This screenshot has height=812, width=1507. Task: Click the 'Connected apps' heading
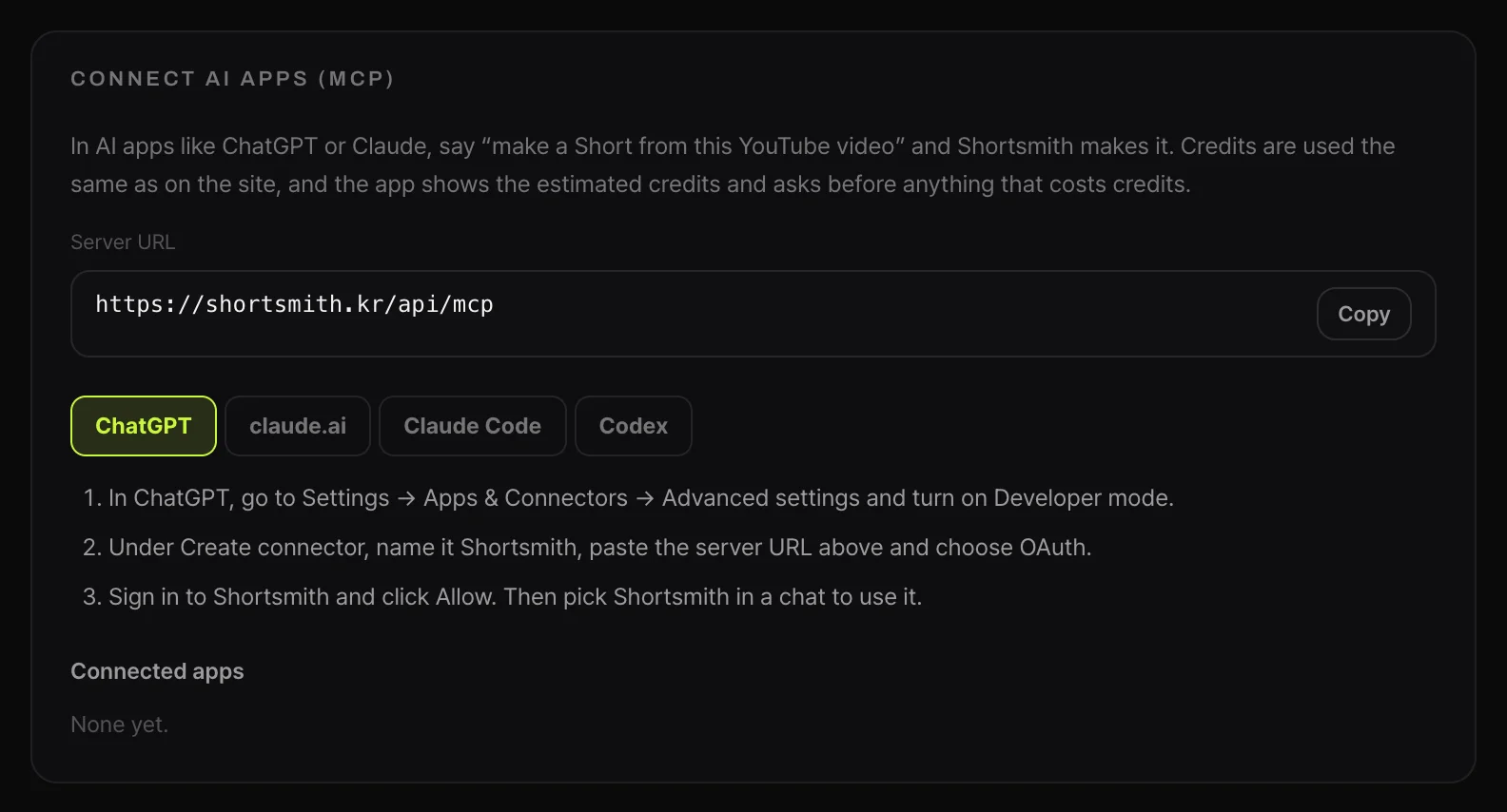click(157, 671)
